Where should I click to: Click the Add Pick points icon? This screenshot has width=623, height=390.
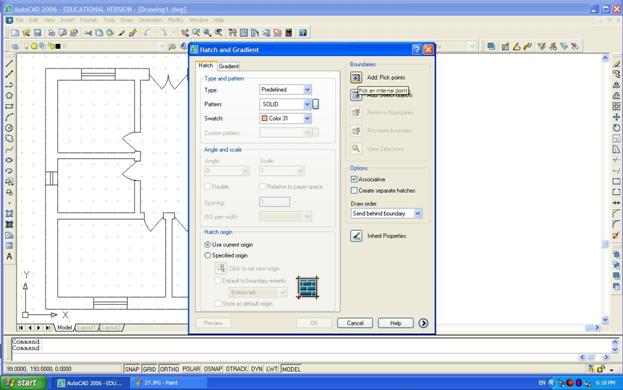point(356,77)
